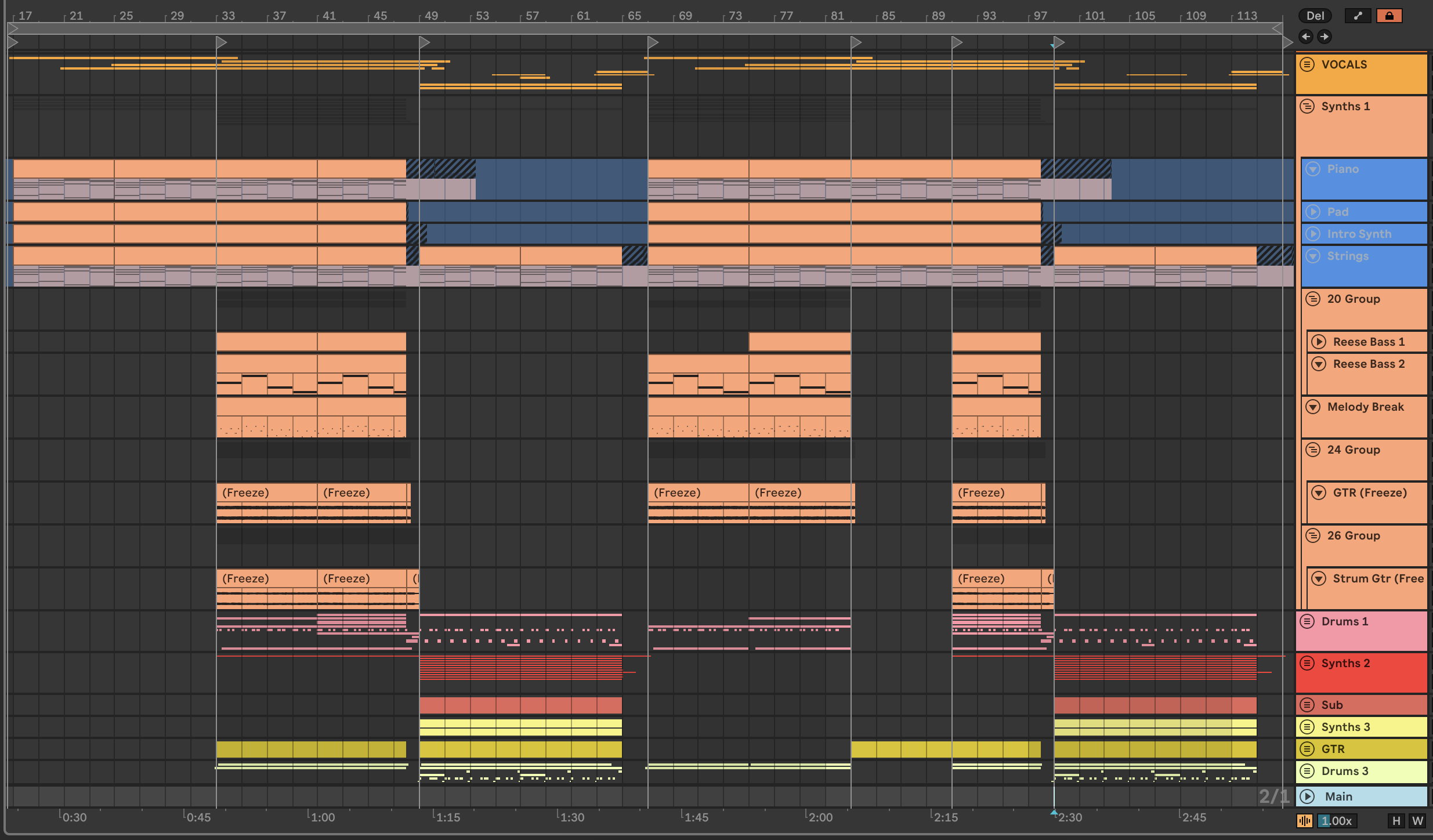Click the 1.00x zoom field

pos(1337,821)
